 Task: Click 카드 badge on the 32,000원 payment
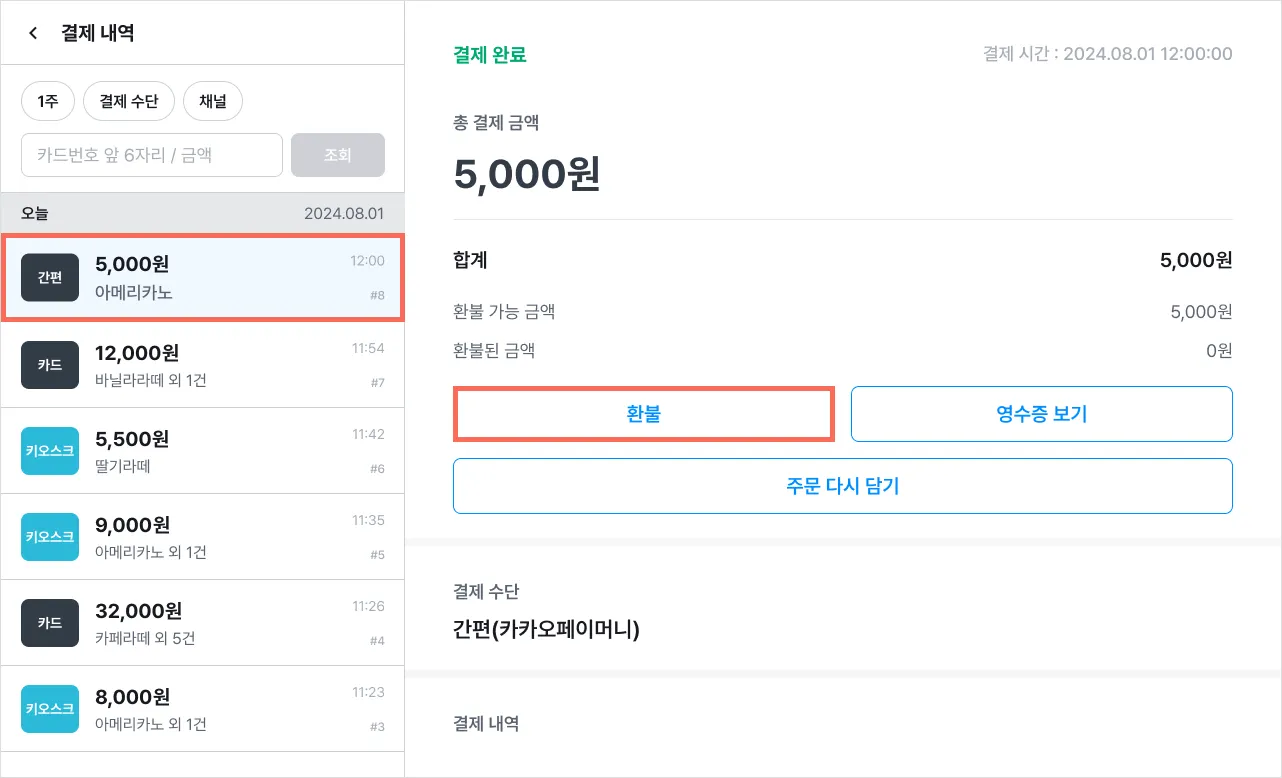click(x=50, y=623)
